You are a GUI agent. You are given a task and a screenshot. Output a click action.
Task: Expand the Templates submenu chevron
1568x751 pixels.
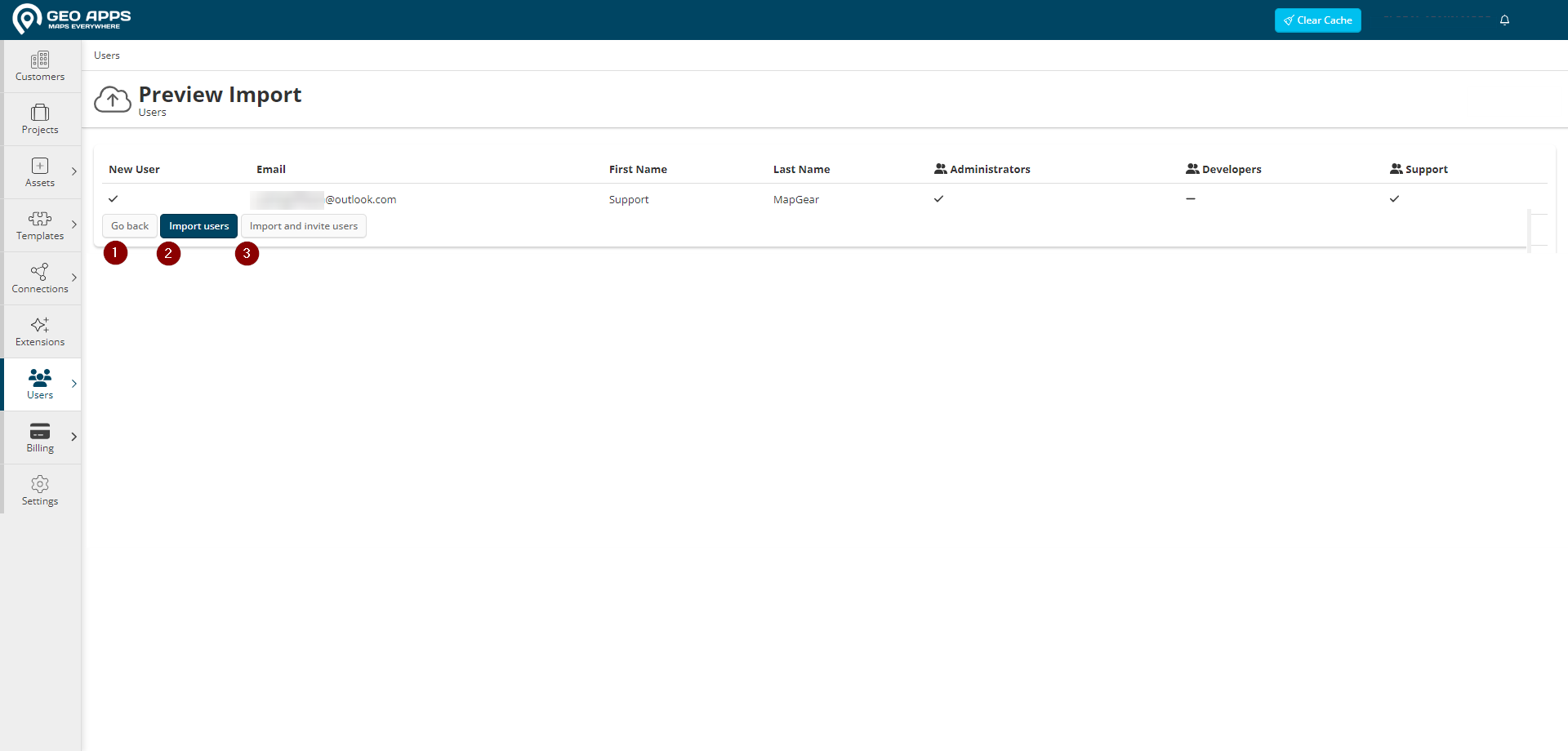pos(74,224)
